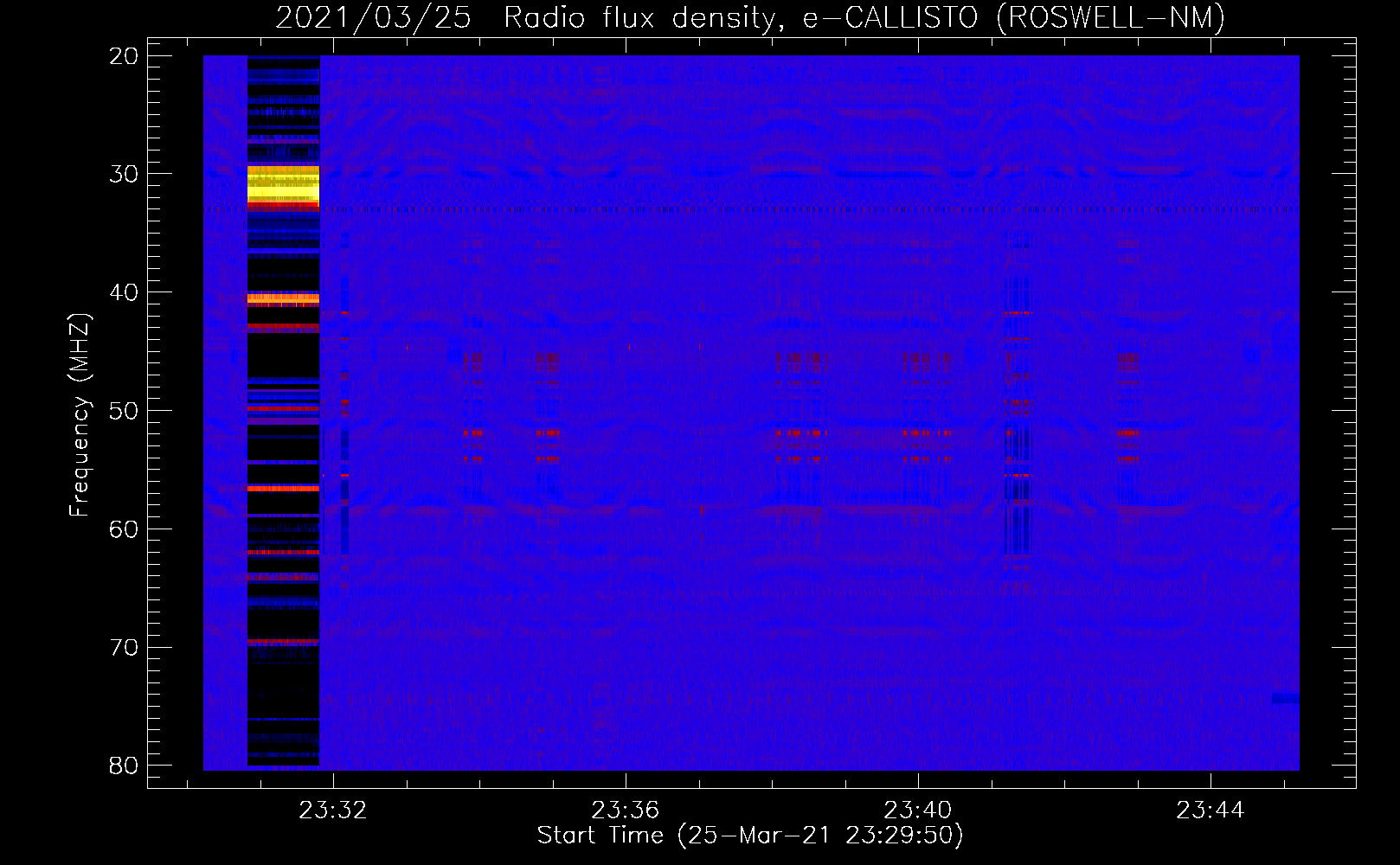Click the 60 frequency tick label
This screenshot has width=1400, height=865.
point(125,529)
